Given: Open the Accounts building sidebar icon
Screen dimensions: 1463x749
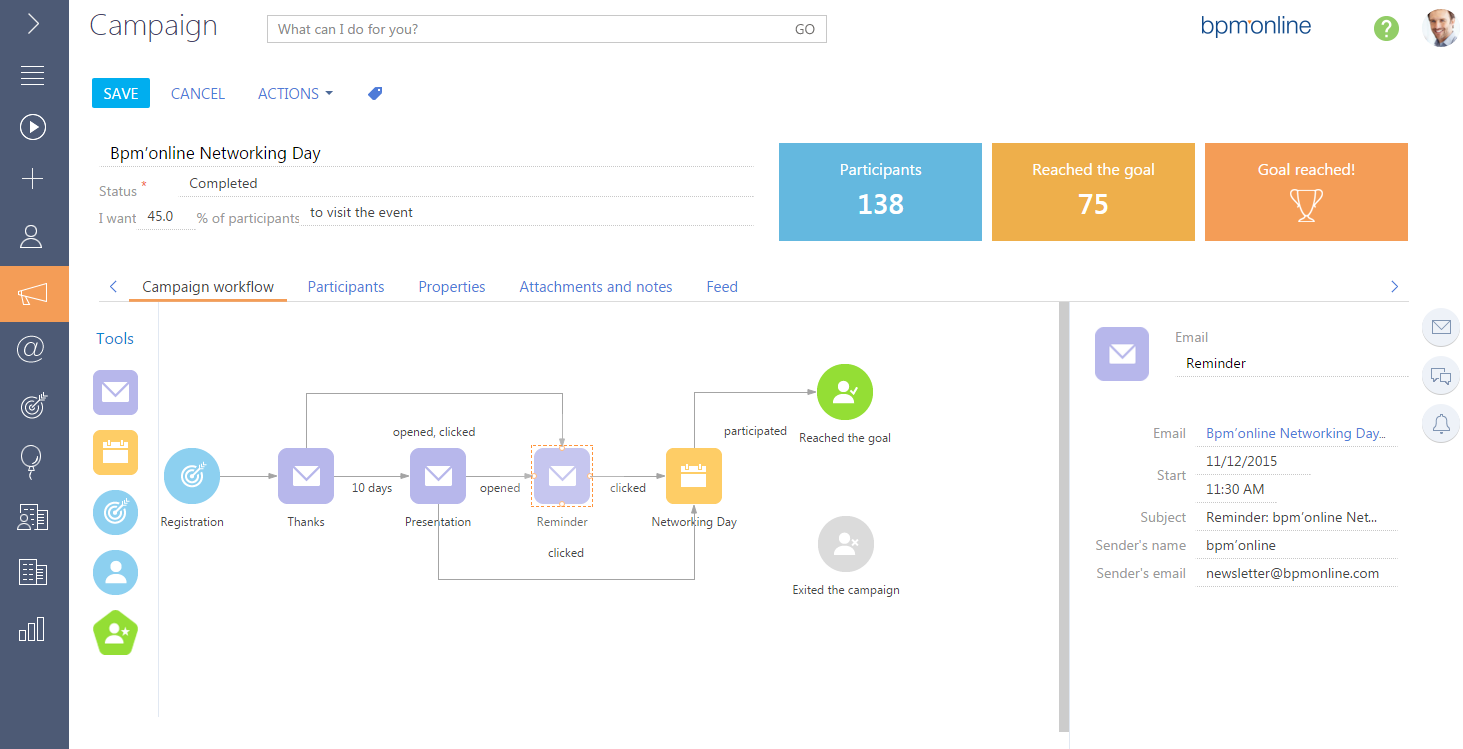Looking at the screenshot, I should [x=32, y=517].
